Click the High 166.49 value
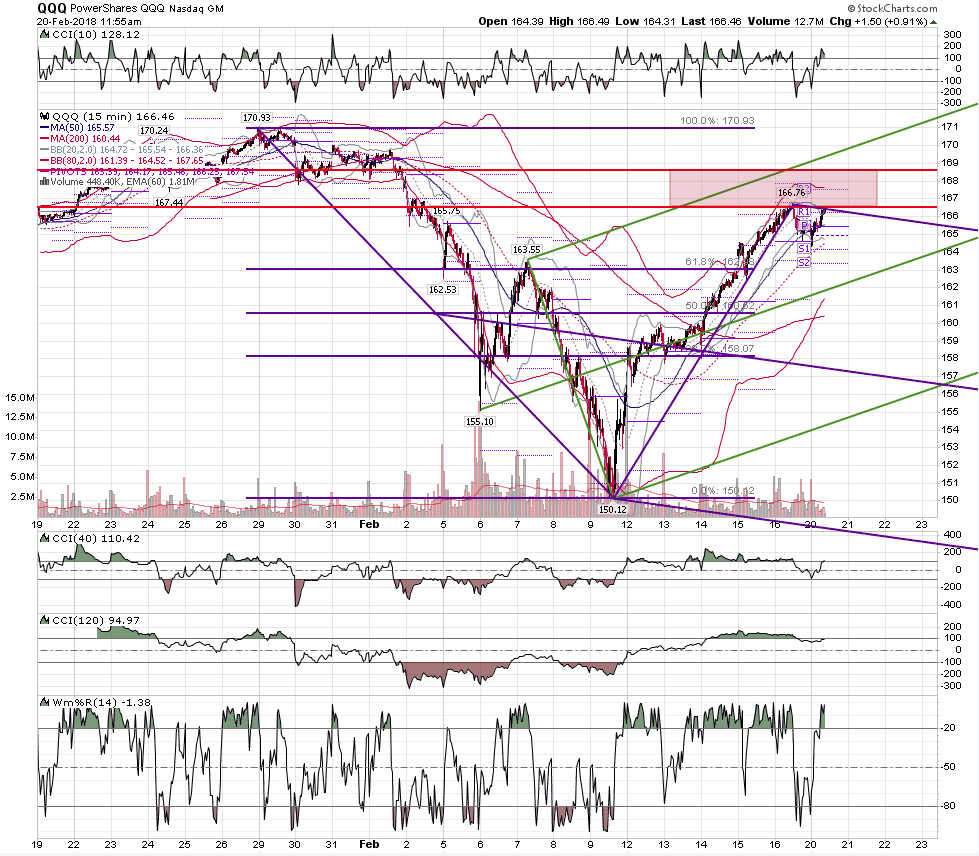The width and height of the screenshot is (979, 856). (x=579, y=21)
